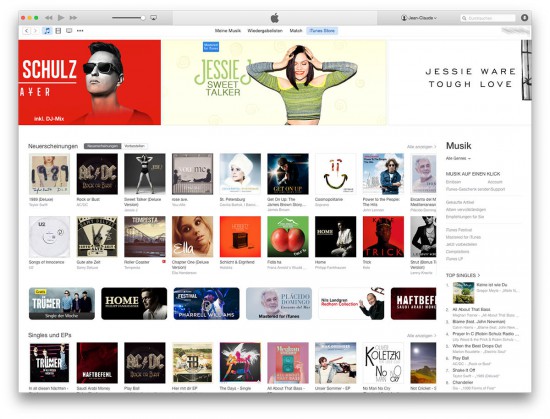Open Ella Henderson Chapter One album cover
The width and height of the screenshot is (550, 419).
193,237
